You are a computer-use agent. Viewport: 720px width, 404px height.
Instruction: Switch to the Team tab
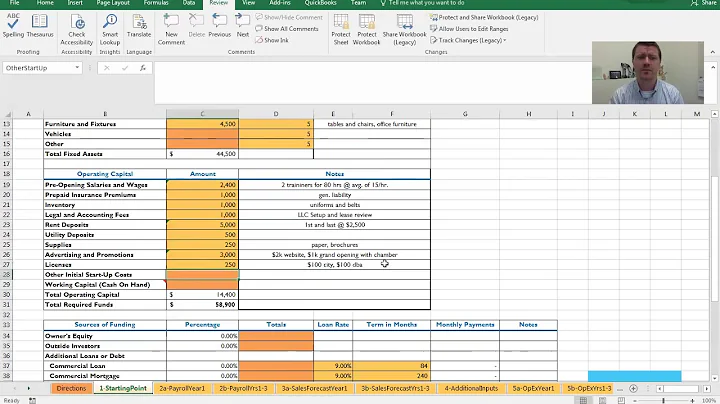358,3
